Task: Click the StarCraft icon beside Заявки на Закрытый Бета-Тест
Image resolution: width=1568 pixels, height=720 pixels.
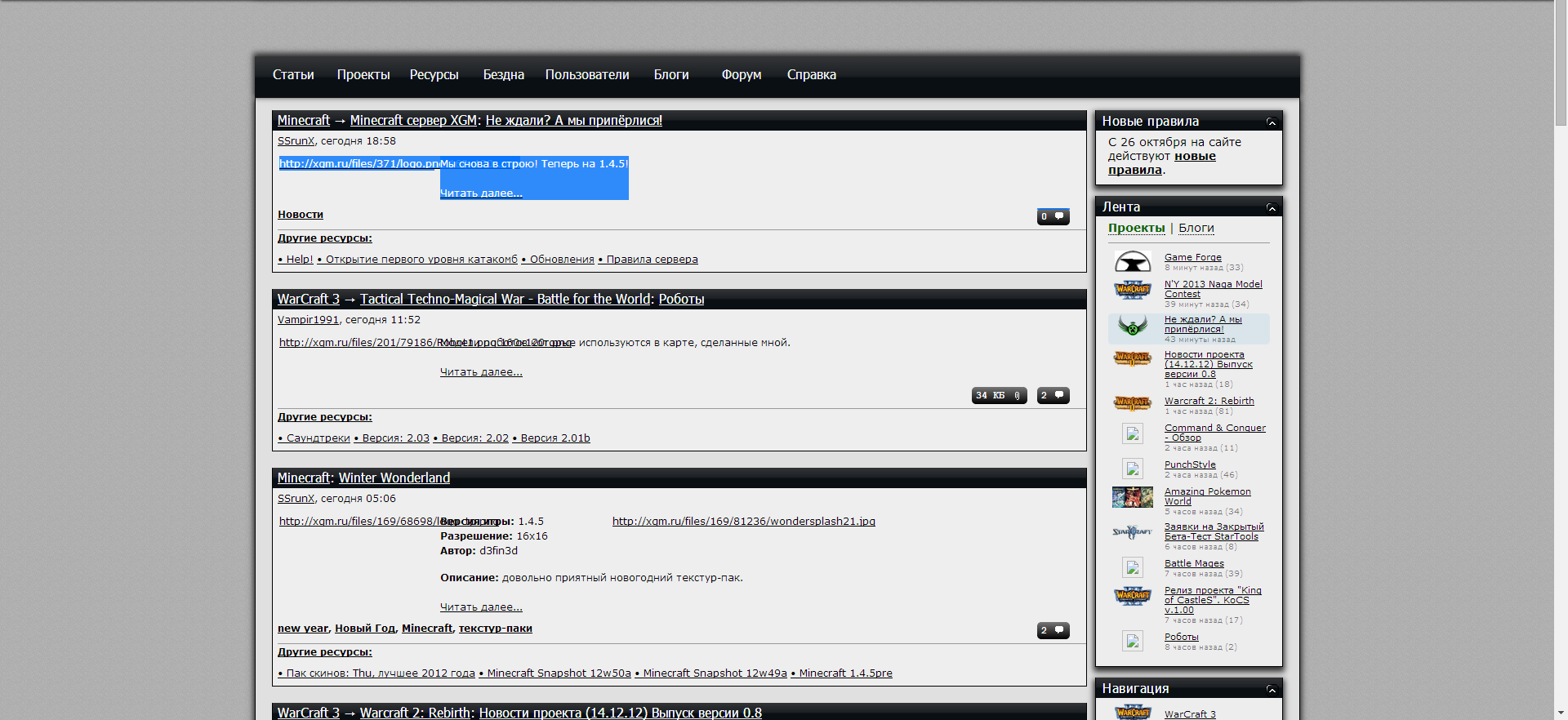Action: [1133, 532]
